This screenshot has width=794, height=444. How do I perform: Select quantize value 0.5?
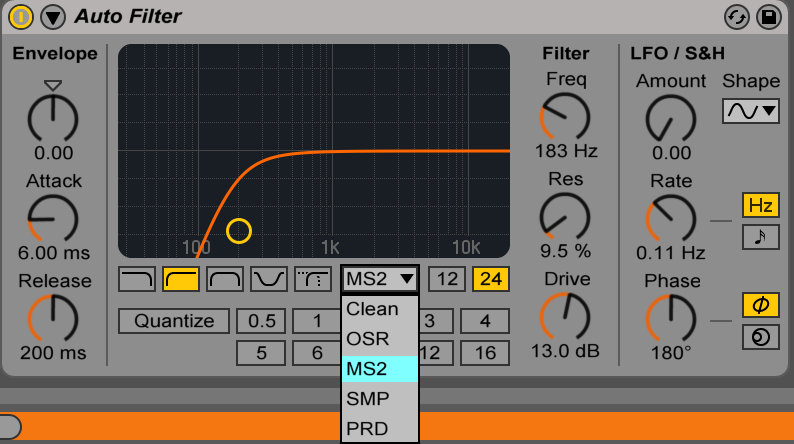pyautogui.click(x=261, y=321)
